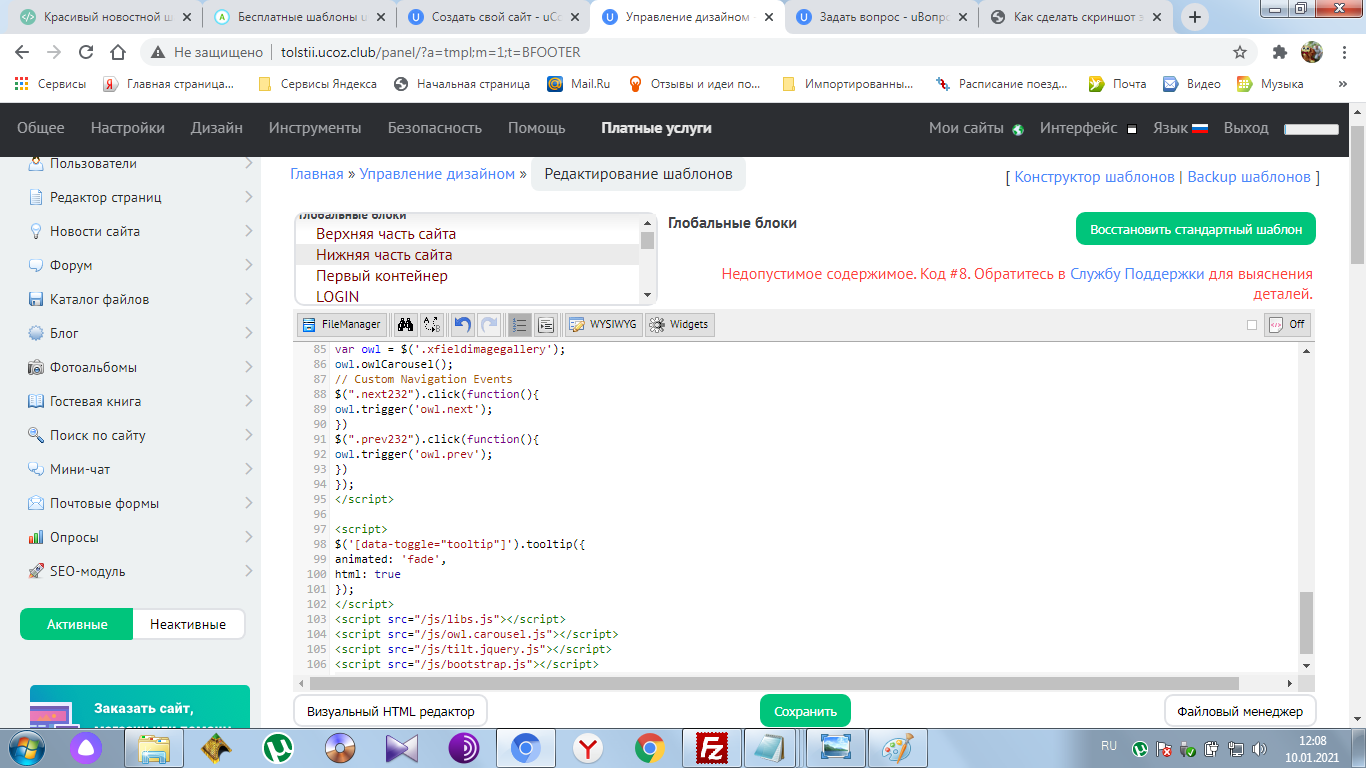Open FileZilla from the taskbar
Image resolution: width=1366 pixels, height=768 pixels.
tap(712, 747)
